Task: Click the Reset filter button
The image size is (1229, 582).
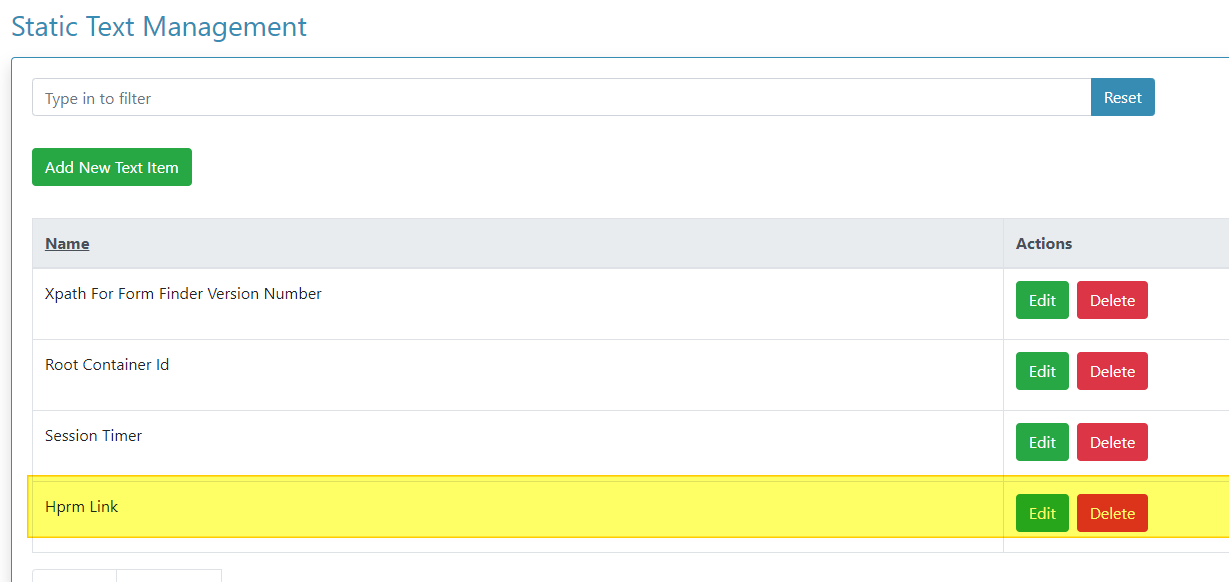Action: (x=1122, y=98)
